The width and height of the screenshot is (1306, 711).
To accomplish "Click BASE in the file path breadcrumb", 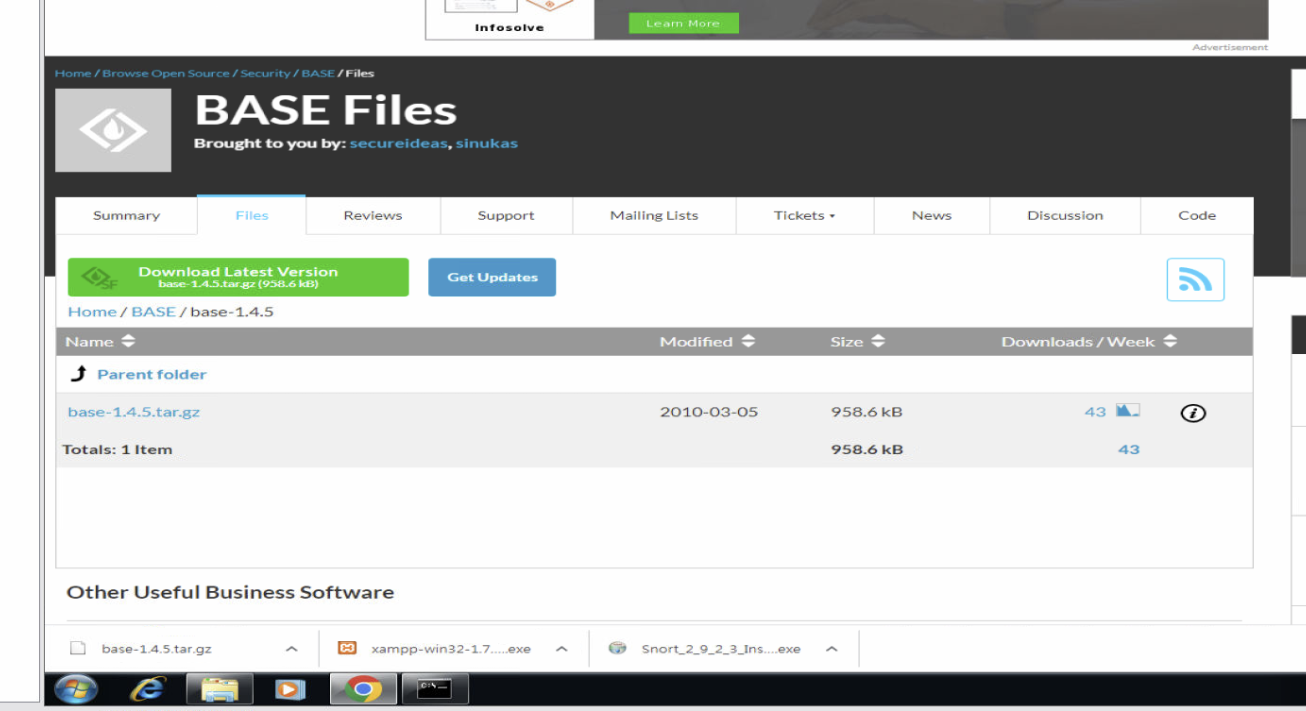I will [154, 311].
